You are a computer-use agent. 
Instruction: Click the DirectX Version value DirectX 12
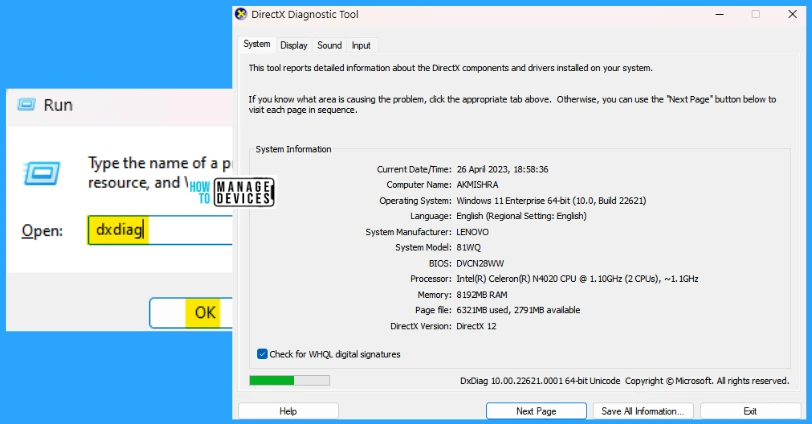pos(476,326)
